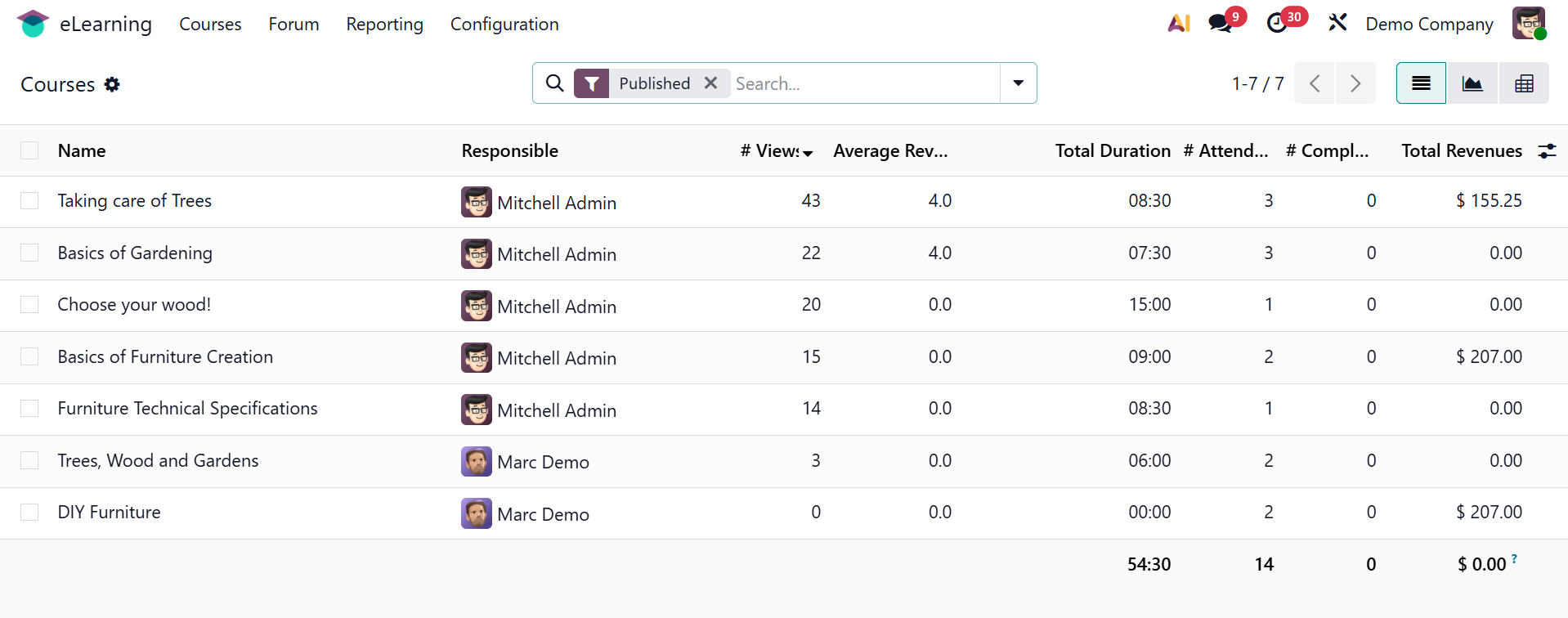Switch to graph view

click(x=1472, y=83)
